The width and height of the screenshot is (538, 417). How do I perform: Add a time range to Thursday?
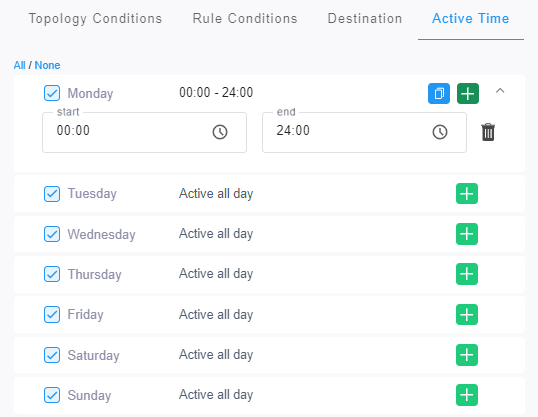pyautogui.click(x=467, y=274)
